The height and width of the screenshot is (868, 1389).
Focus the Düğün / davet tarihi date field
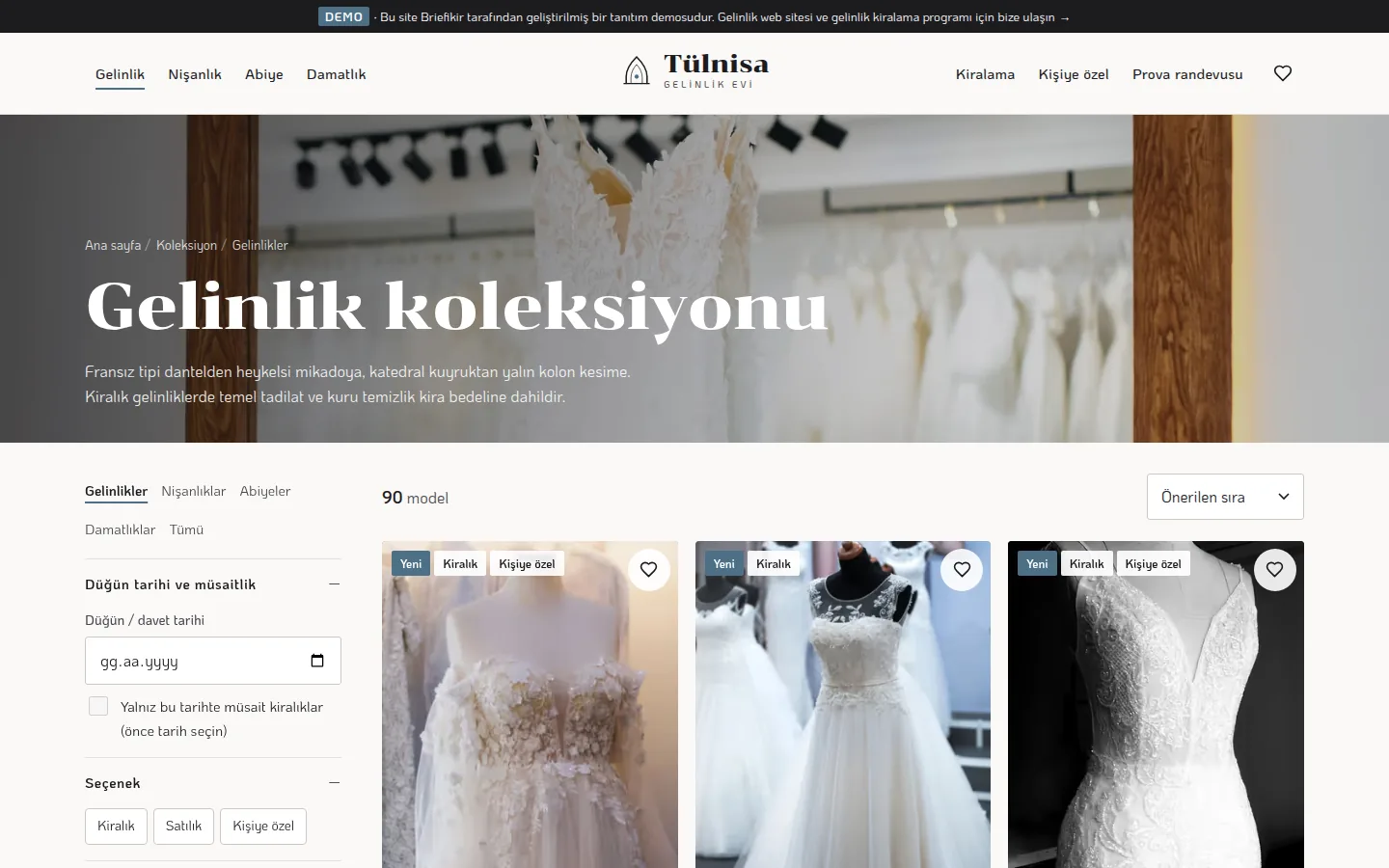[213, 661]
